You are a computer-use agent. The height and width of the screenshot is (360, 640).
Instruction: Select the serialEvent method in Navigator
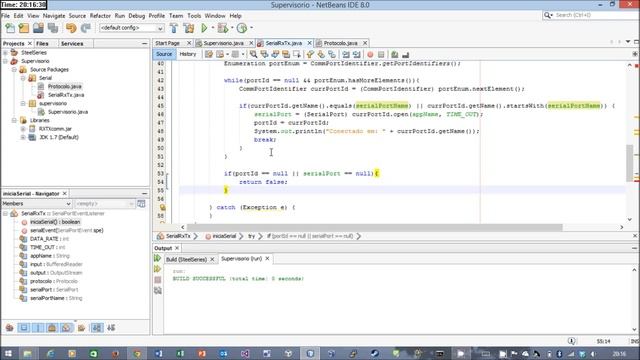67,230
